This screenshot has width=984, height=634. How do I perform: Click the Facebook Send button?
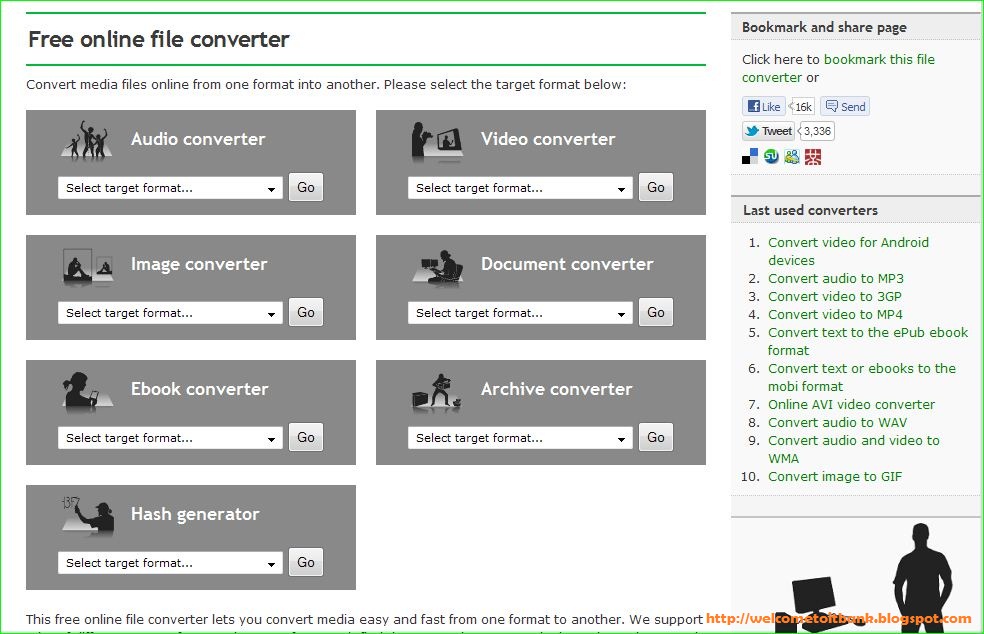[x=845, y=107]
